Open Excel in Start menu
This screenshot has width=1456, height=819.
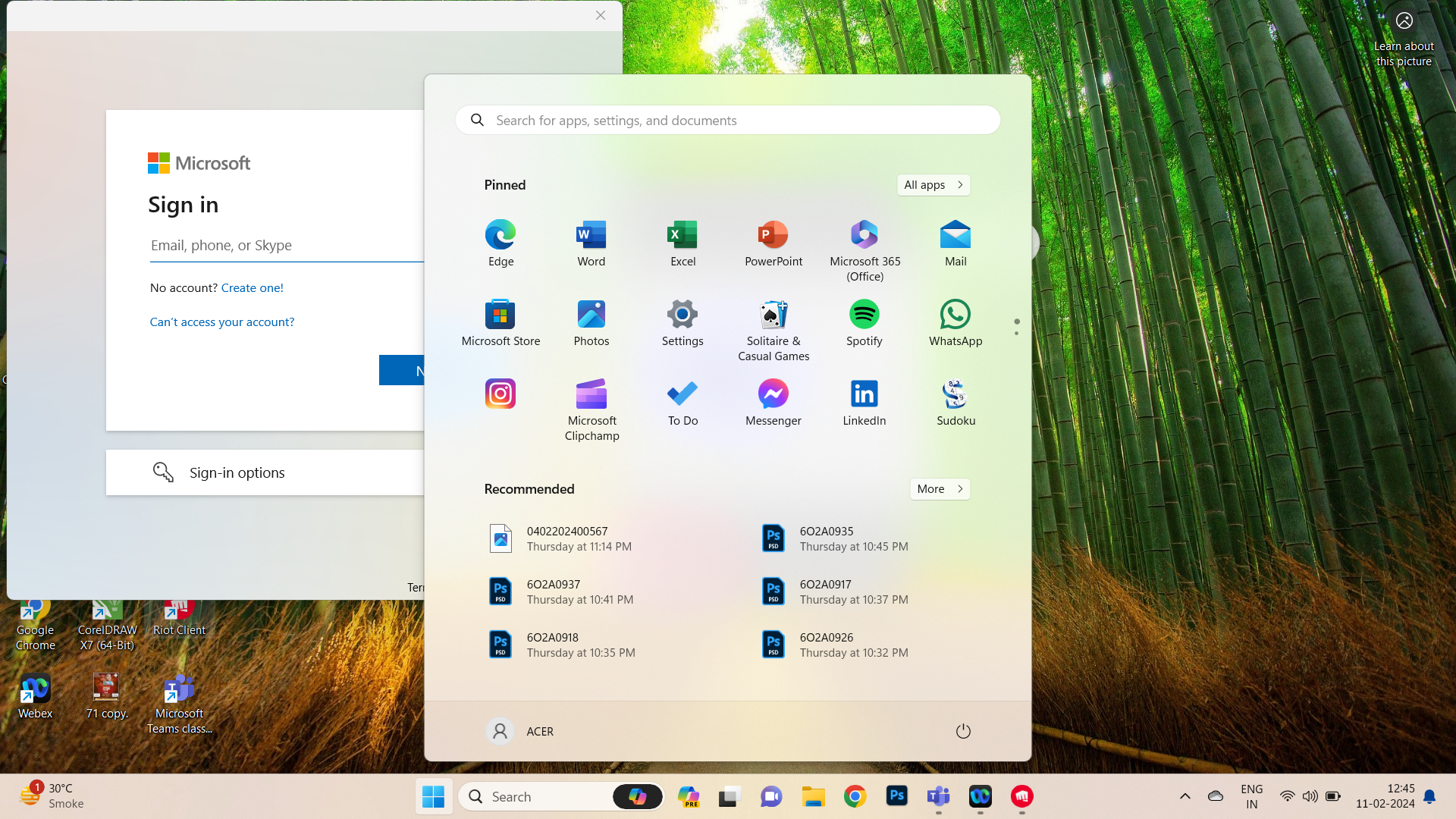[682, 243]
